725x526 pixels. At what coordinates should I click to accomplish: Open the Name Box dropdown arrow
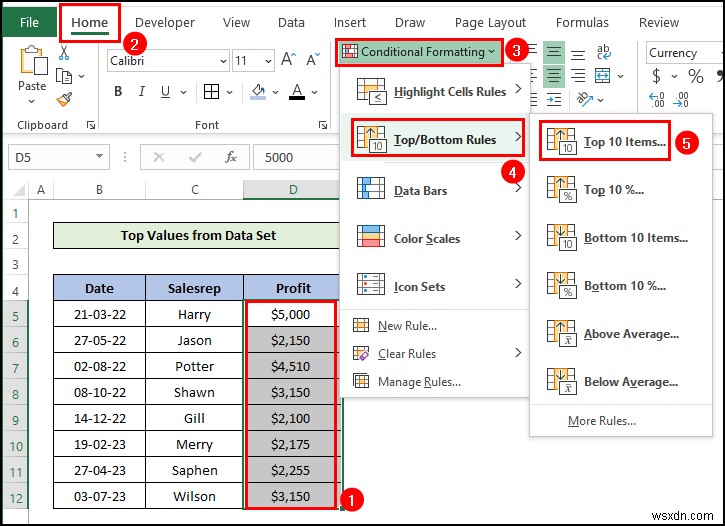pyautogui.click(x=99, y=156)
